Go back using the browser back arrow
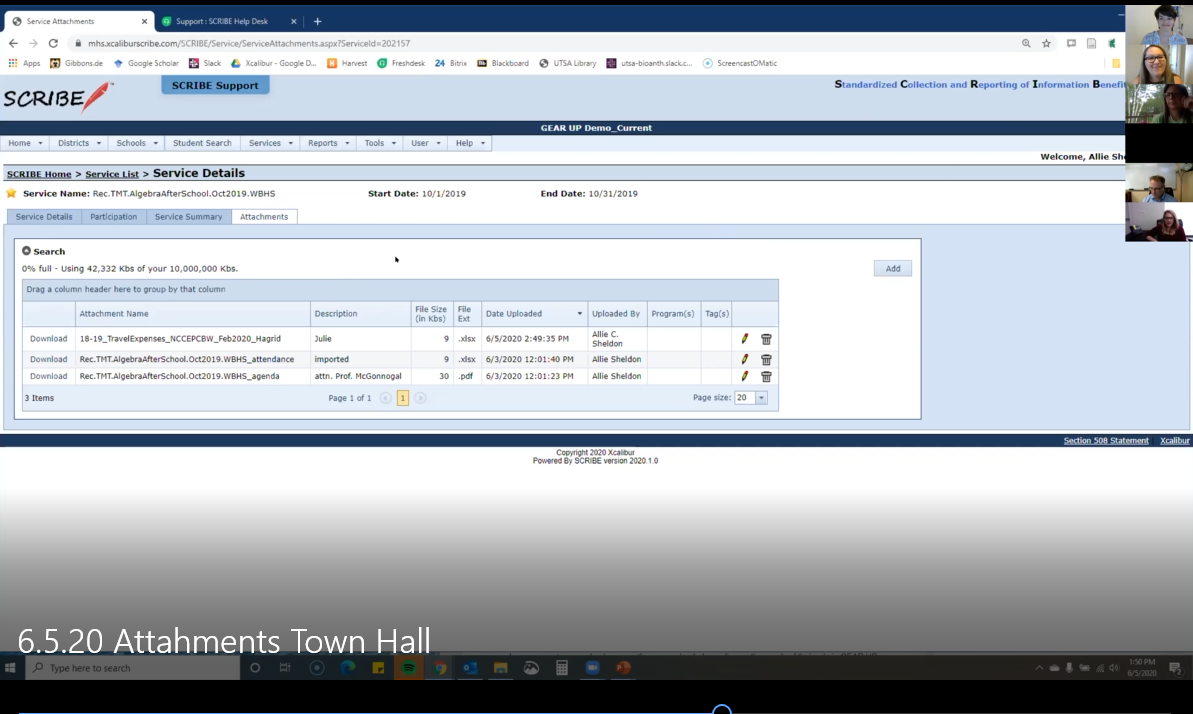Viewport: 1193px width, 714px height. [13, 43]
